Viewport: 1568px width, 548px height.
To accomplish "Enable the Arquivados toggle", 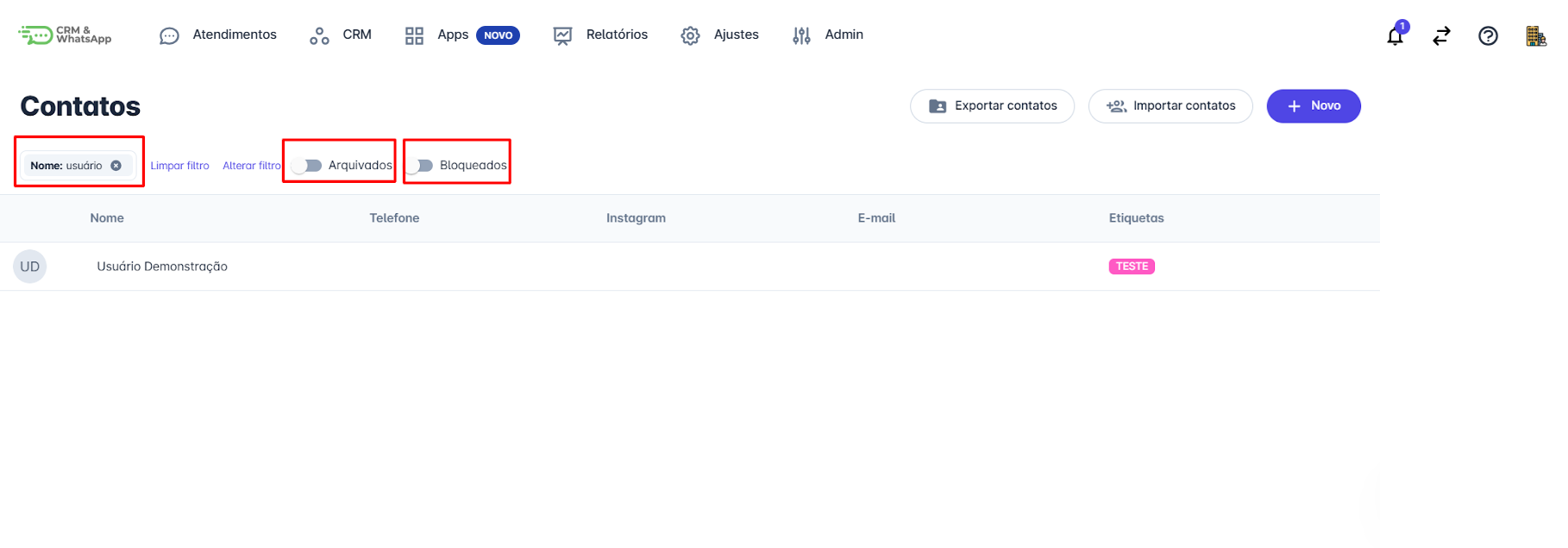I will 307,166.
